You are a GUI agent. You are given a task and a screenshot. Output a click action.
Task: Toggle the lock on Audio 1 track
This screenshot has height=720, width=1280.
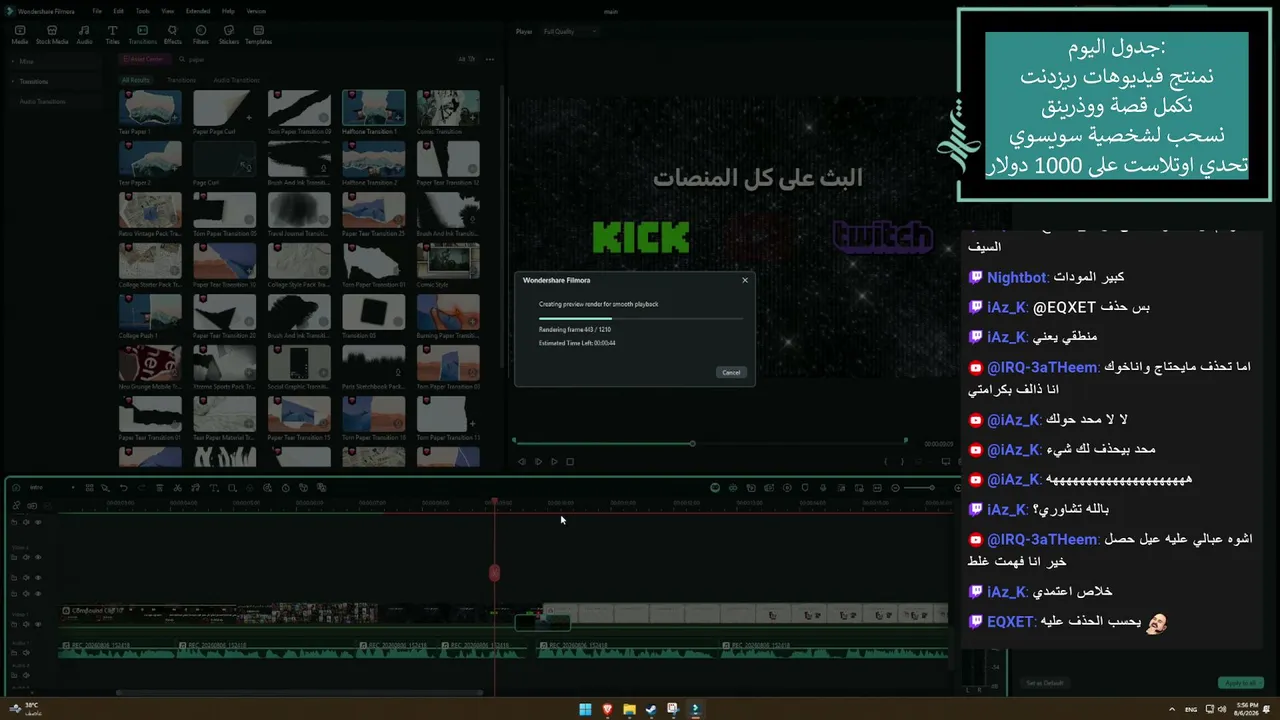click(x=14, y=652)
